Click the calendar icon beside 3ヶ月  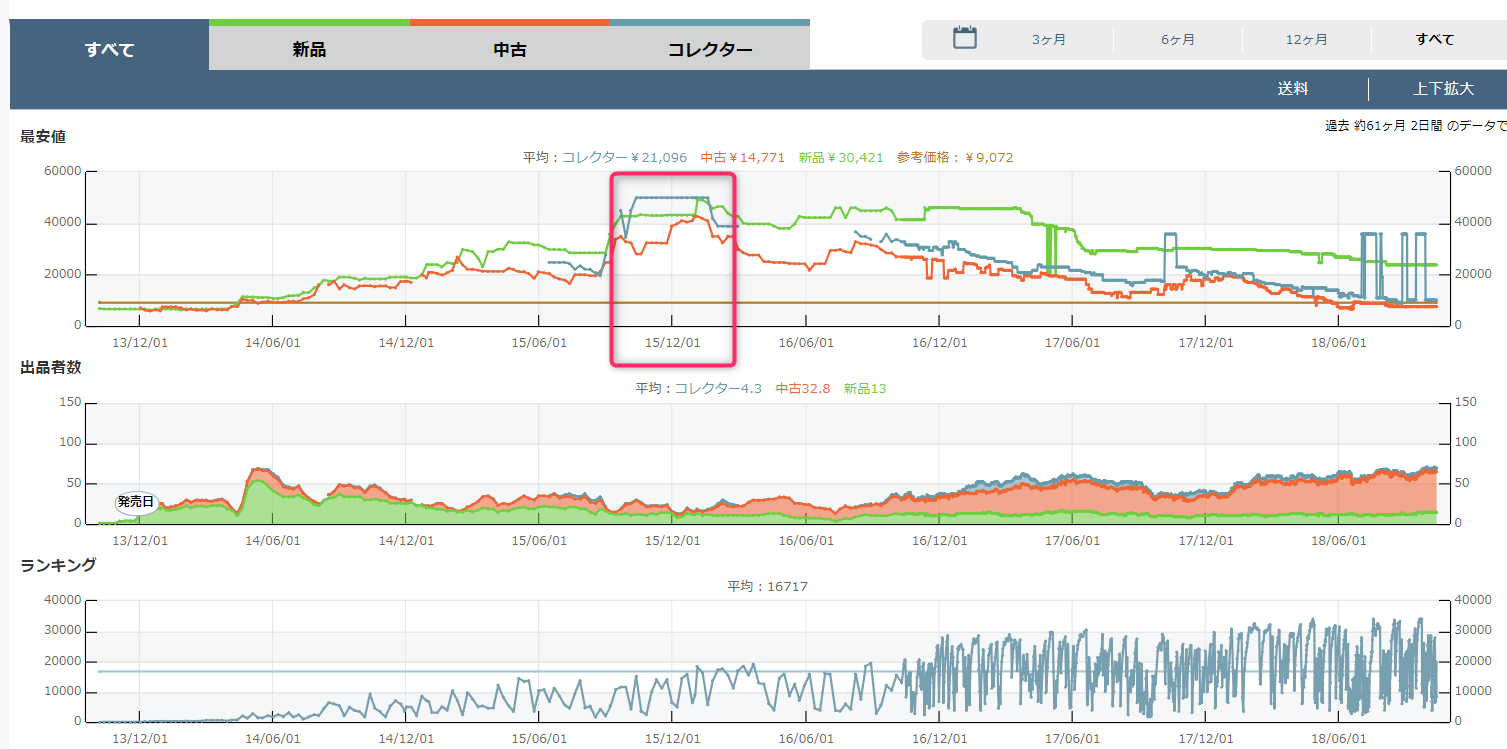point(964,39)
